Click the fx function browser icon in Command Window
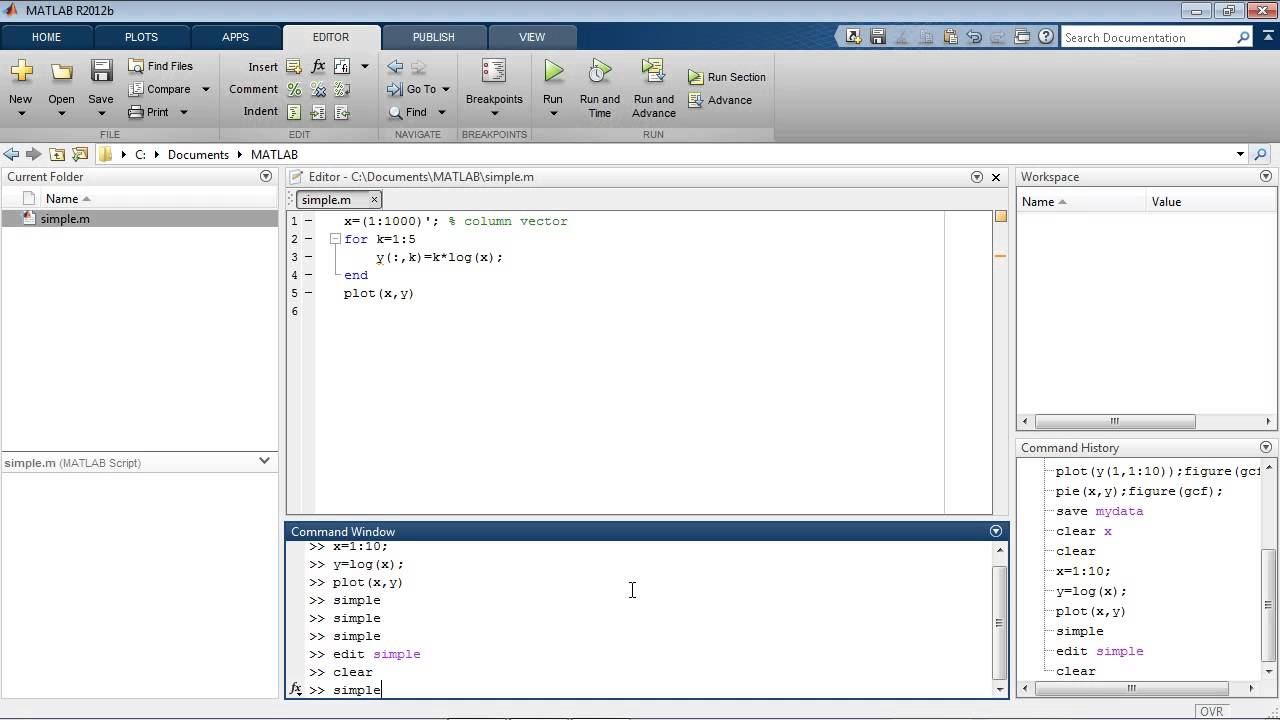 296,689
